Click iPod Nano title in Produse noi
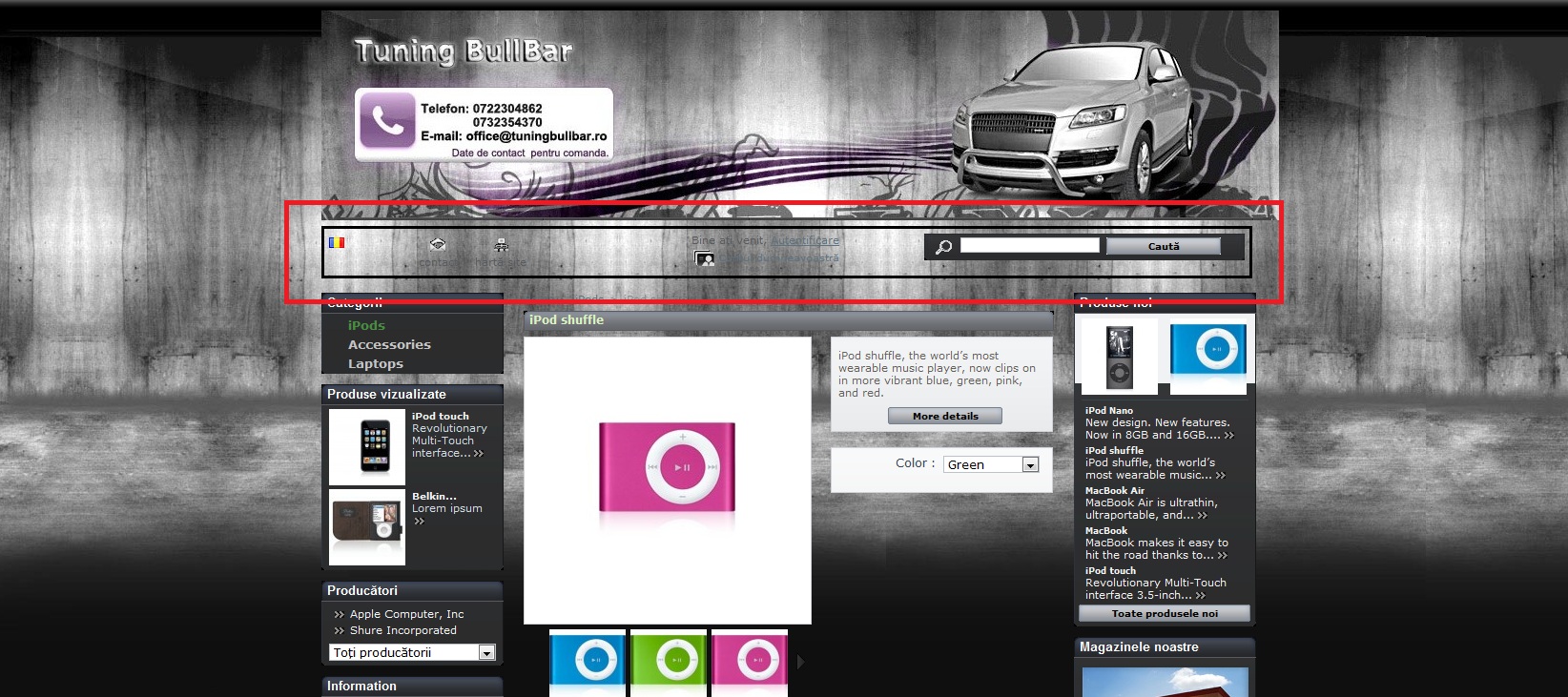 (1109, 411)
